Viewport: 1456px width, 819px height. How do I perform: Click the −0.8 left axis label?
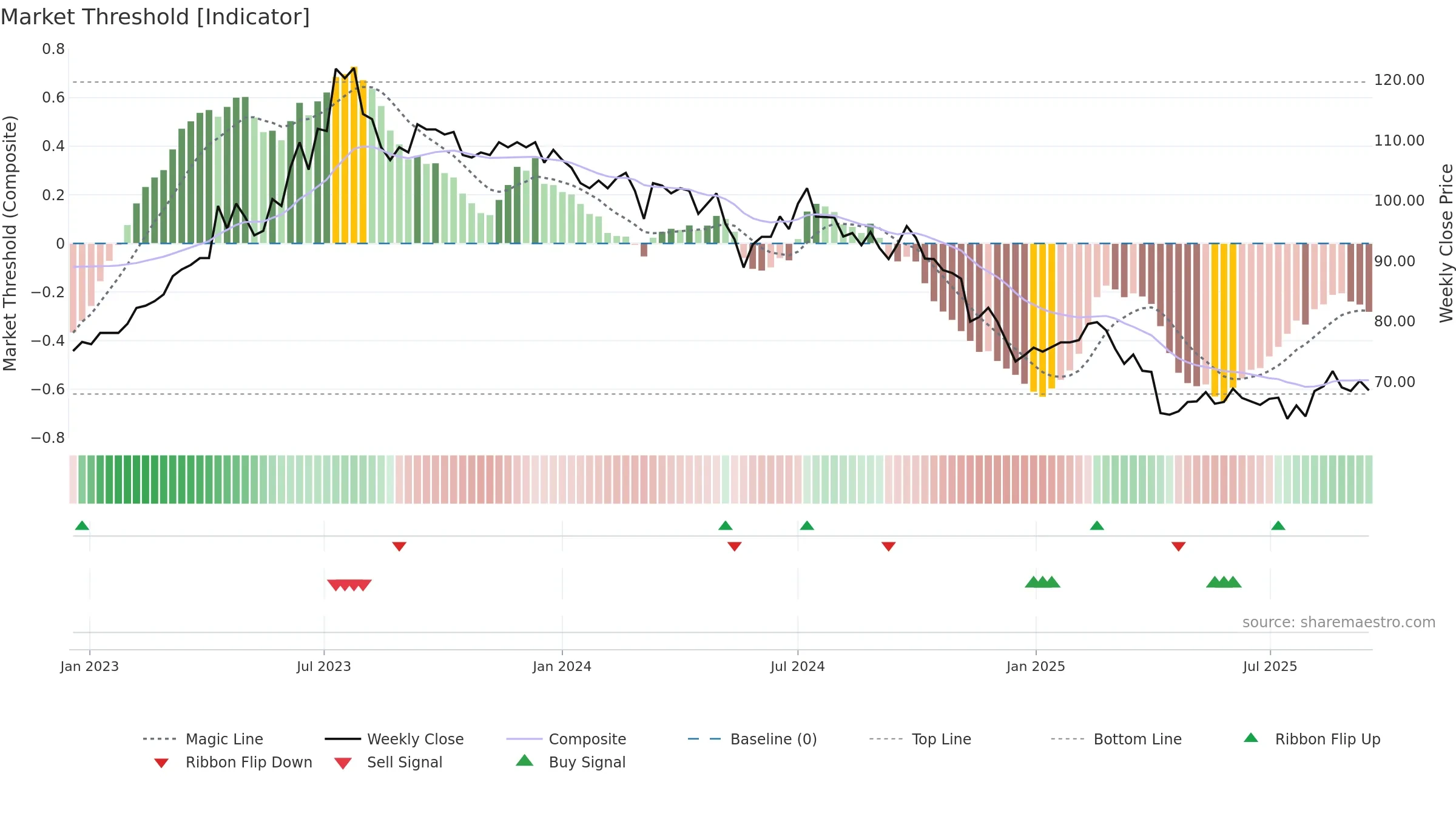(x=47, y=438)
